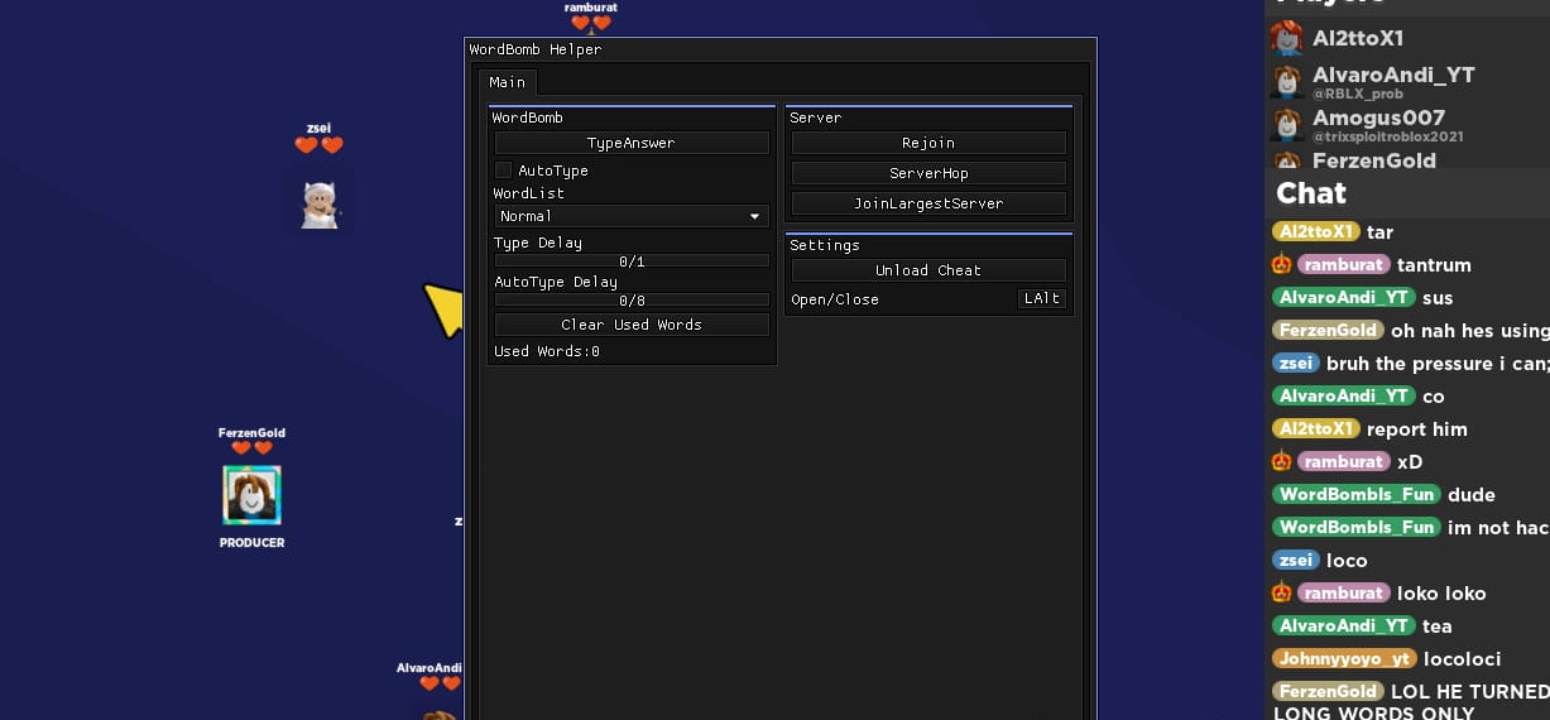The width and height of the screenshot is (1550, 720).
Task: Open the WordList Normal dropdown
Action: click(631, 216)
